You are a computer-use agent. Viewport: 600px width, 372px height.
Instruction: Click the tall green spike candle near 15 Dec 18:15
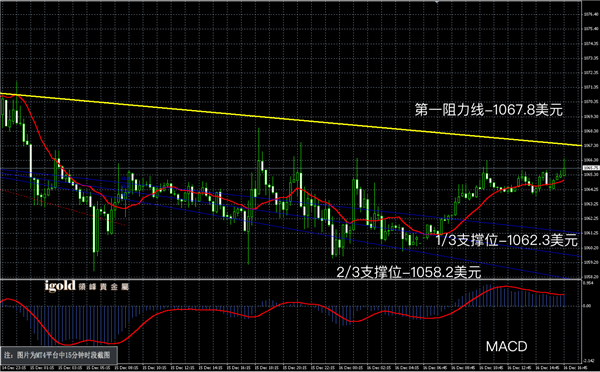click(259, 161)
